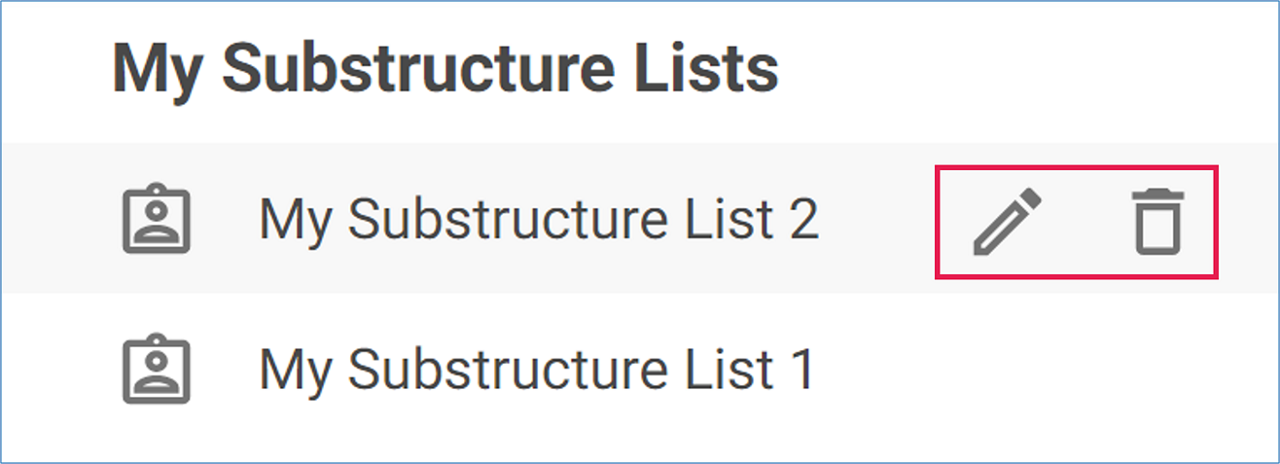Remove the hovered substructure list
This screenshot has width=1280, height=464.
coord(1158,220)
